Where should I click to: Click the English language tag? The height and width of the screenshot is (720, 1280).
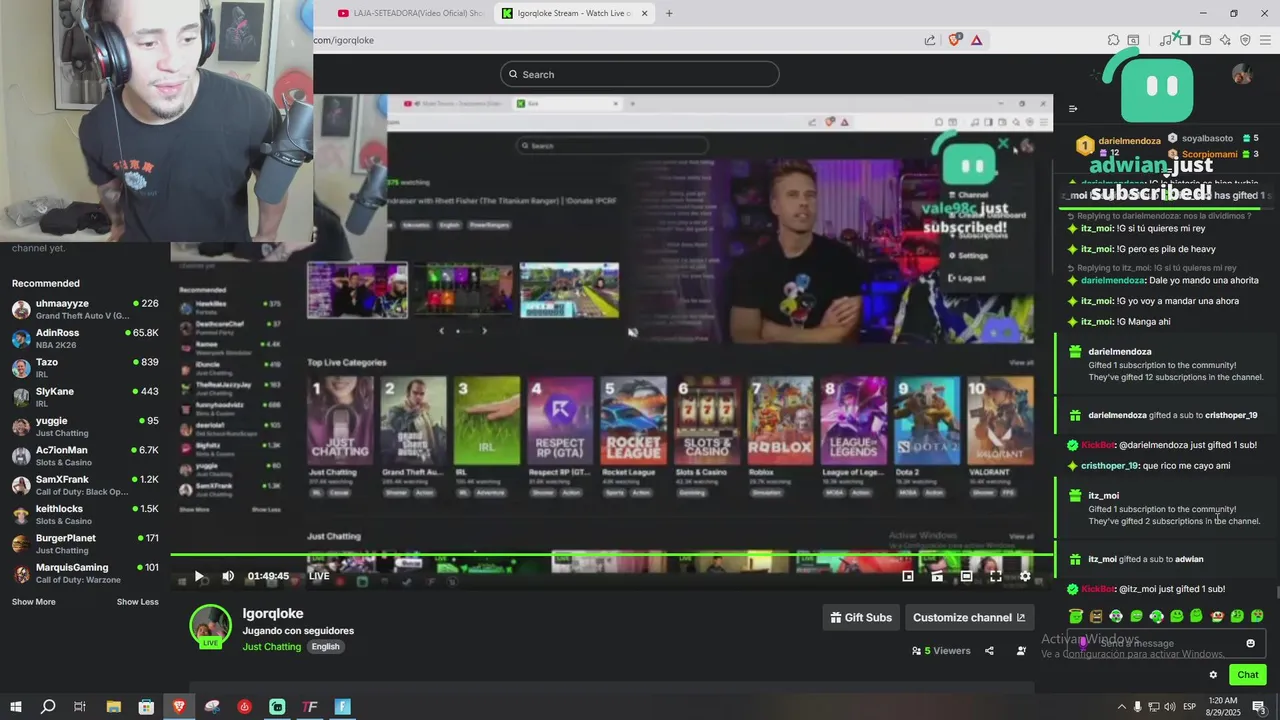point(325,647)
